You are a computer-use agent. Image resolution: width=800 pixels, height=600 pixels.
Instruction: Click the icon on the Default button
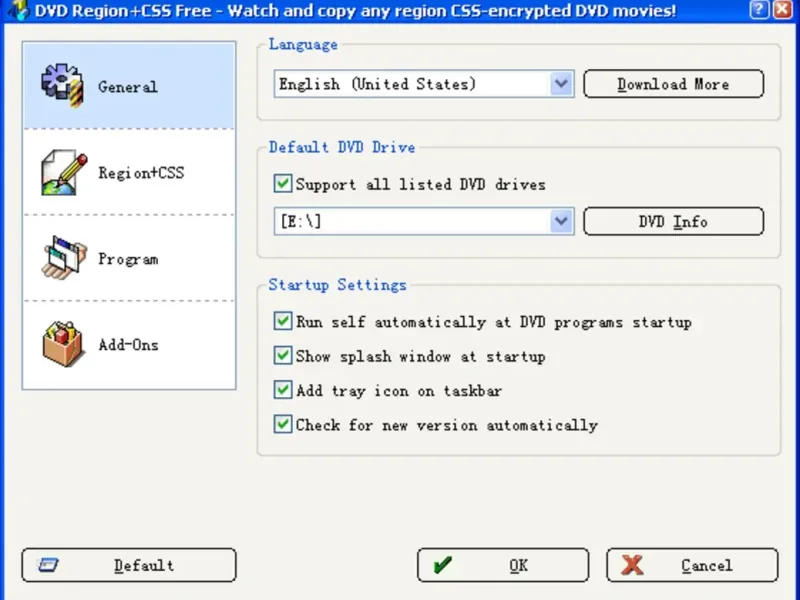tap(48, 565)
